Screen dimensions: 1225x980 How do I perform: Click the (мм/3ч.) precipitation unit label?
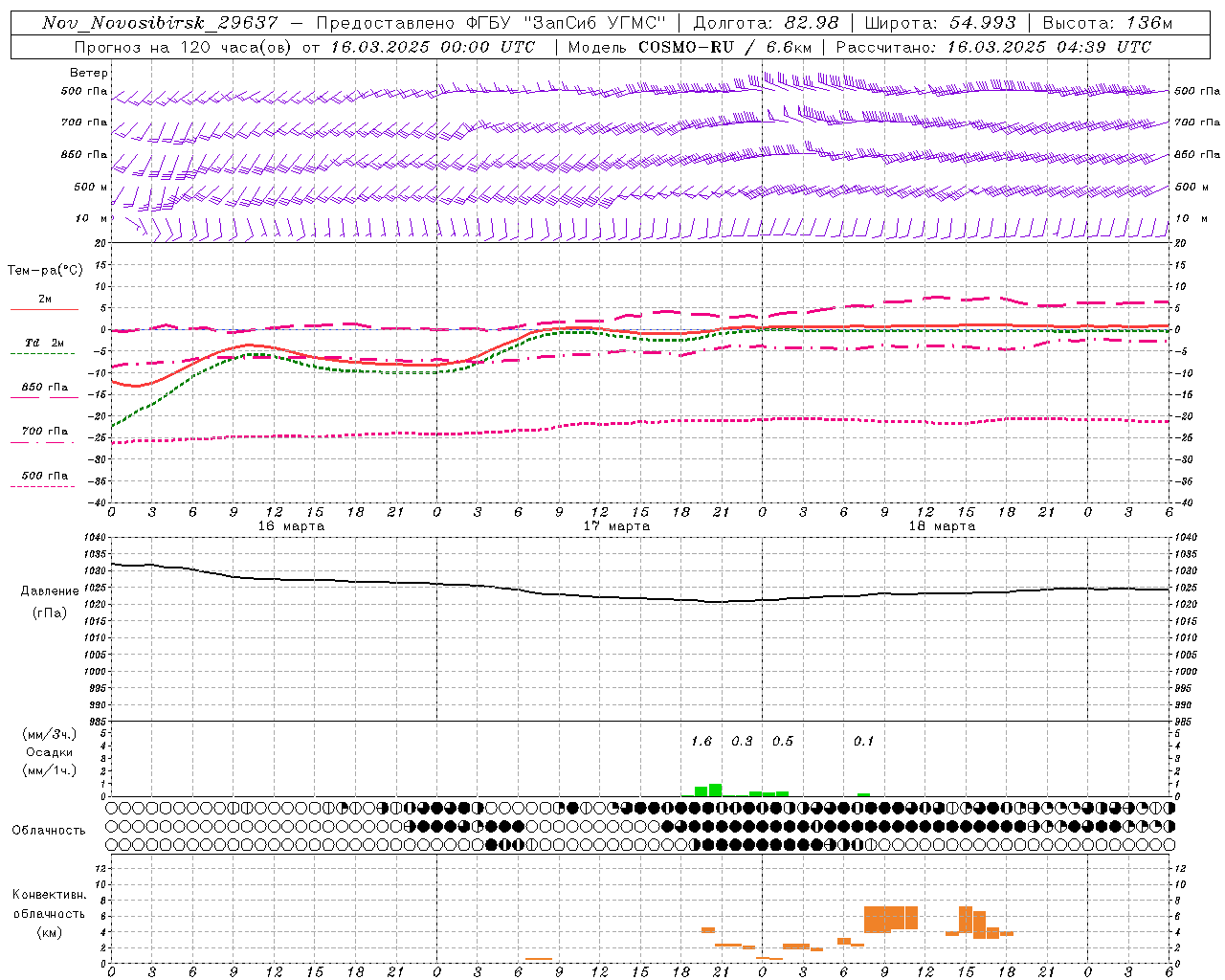pos(50,734)
